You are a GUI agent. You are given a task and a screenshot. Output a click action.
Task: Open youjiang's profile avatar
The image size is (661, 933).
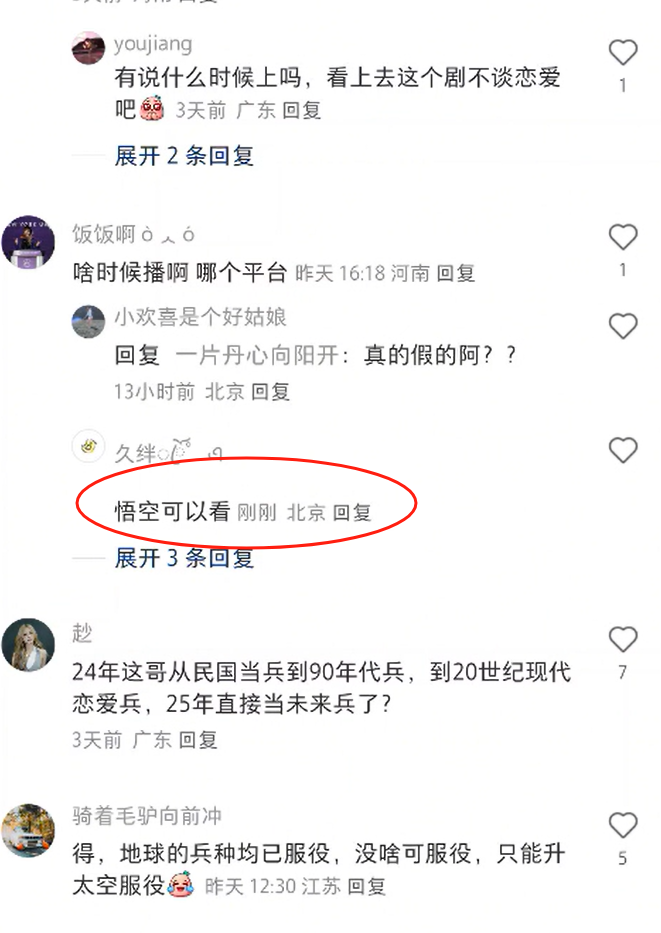click(x=89, y=48)
